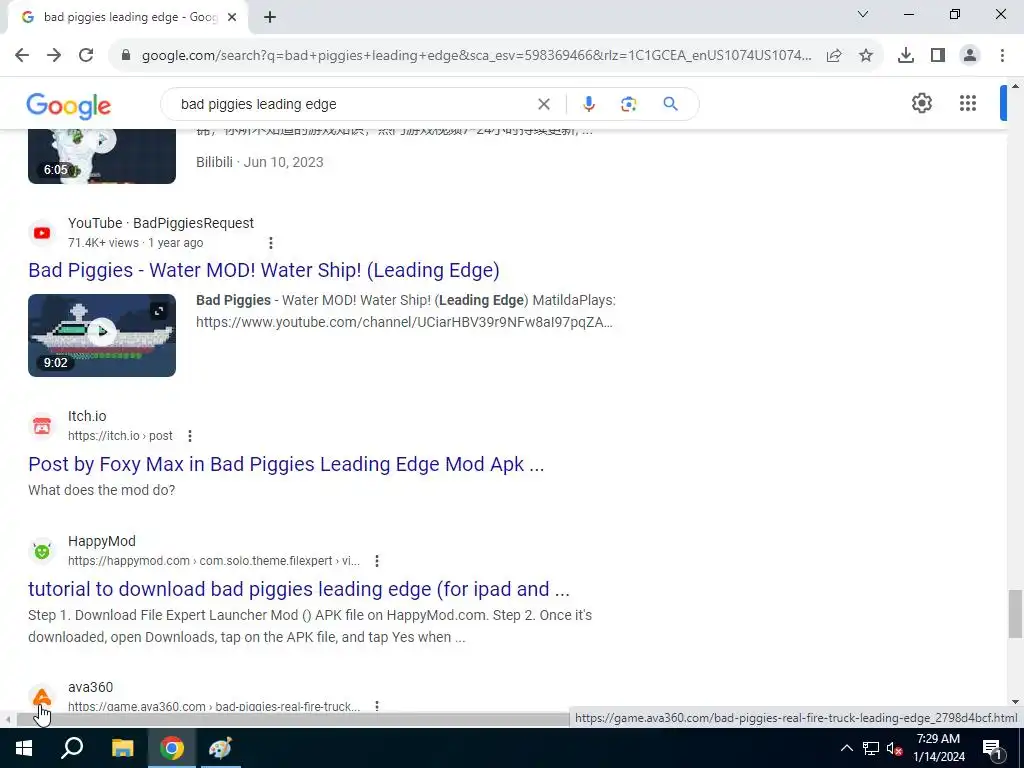
Task: Toggle the browser side panel
Action: pos(938,56)
